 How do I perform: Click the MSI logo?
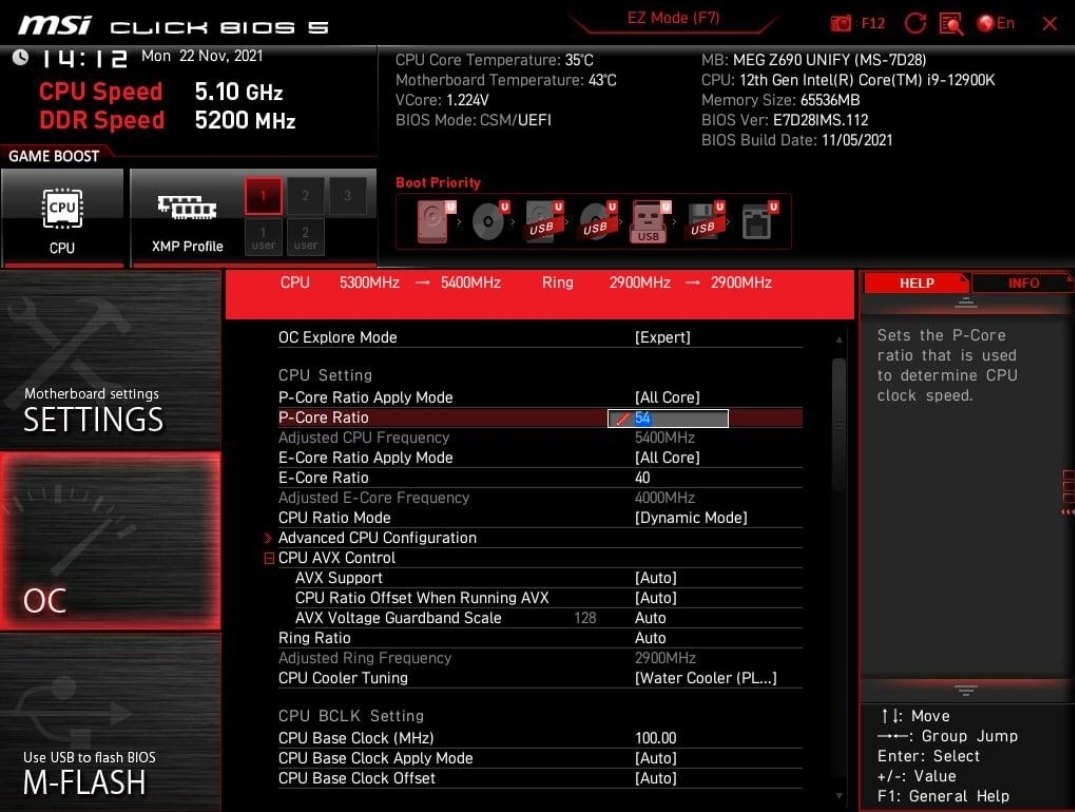pos(55,26)
